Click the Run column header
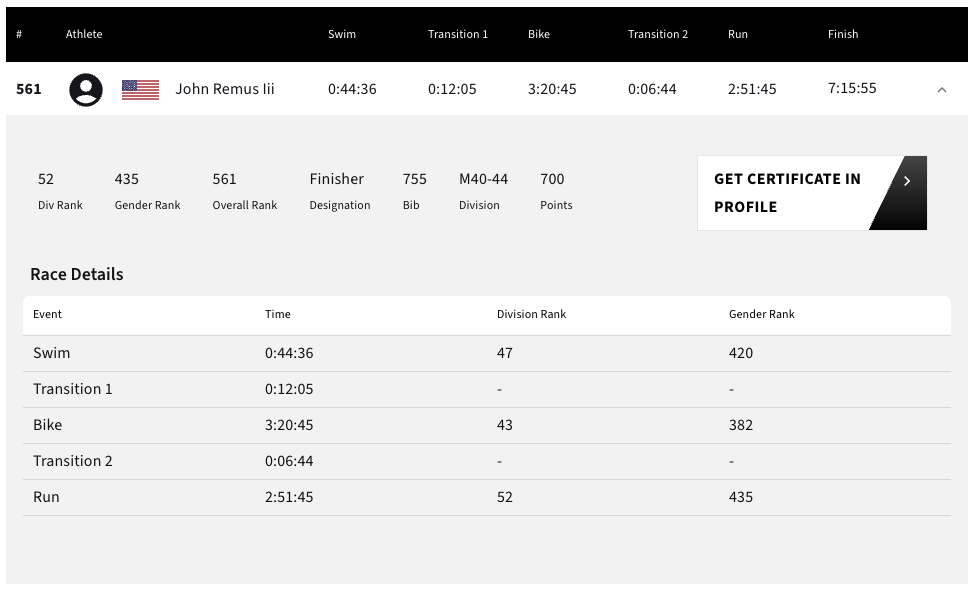This screenshot has width=974, height=592. click(738, 34)
